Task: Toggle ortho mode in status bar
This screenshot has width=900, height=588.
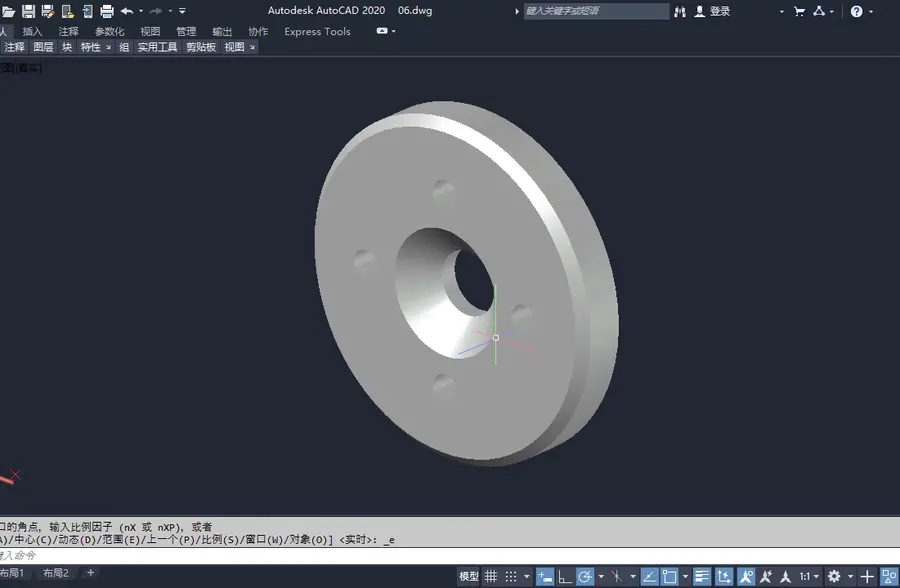Action: [565, 577]
